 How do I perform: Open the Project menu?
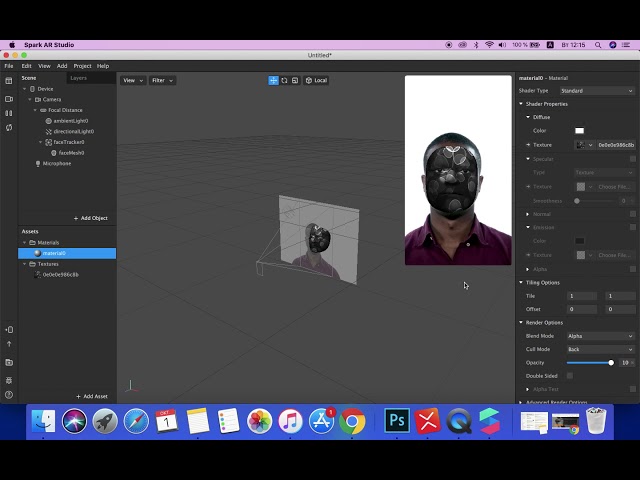(x=82, y=66)
